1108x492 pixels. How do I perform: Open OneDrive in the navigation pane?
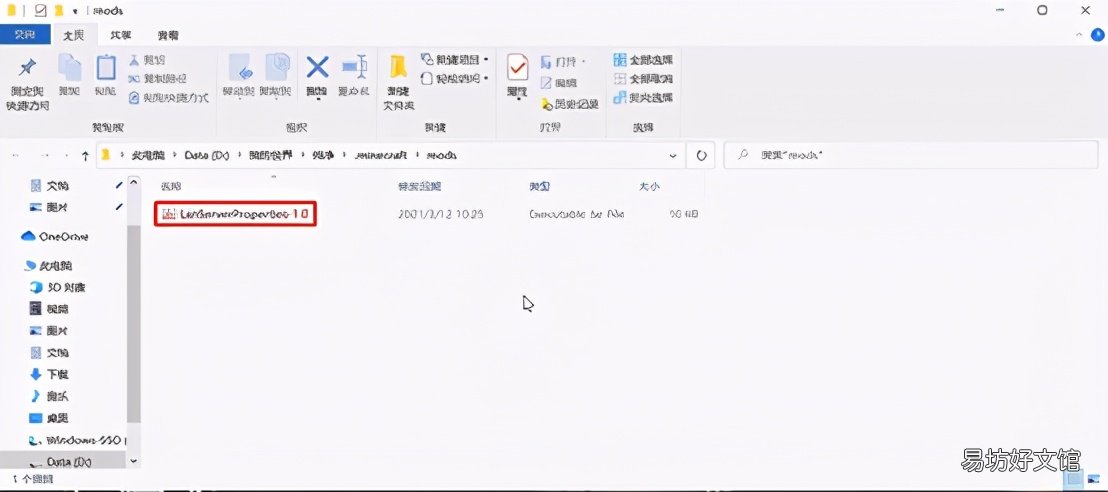[x=55, y=236]
